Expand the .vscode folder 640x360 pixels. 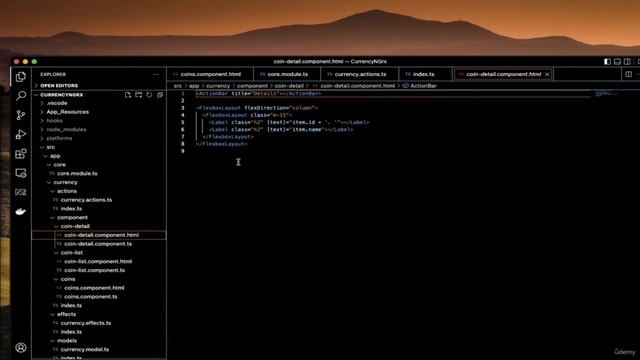(x=99, y=103)
